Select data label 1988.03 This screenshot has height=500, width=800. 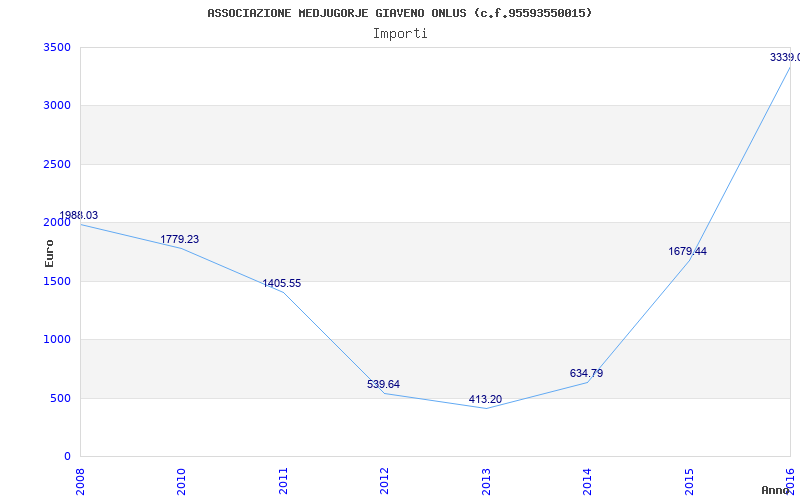tap(79, 215)
